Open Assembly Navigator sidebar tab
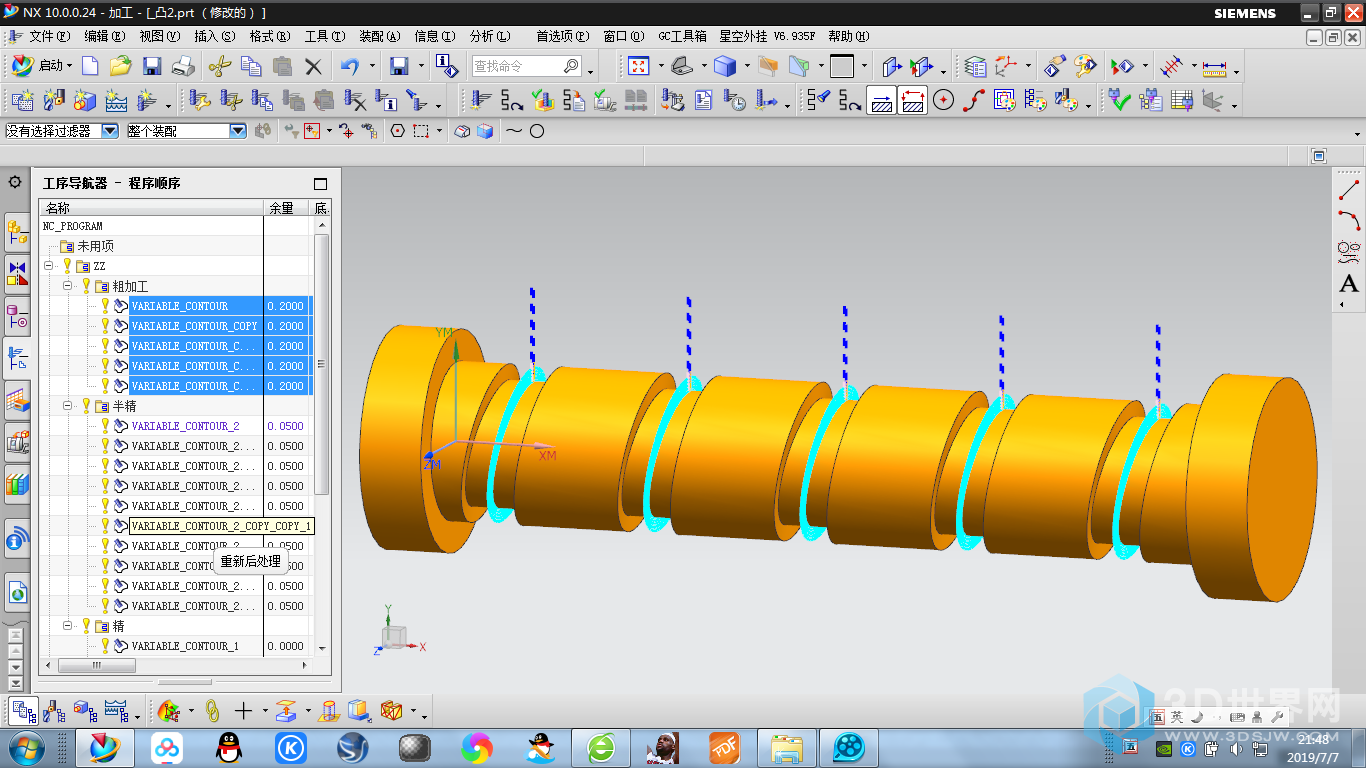 [17, 233]
